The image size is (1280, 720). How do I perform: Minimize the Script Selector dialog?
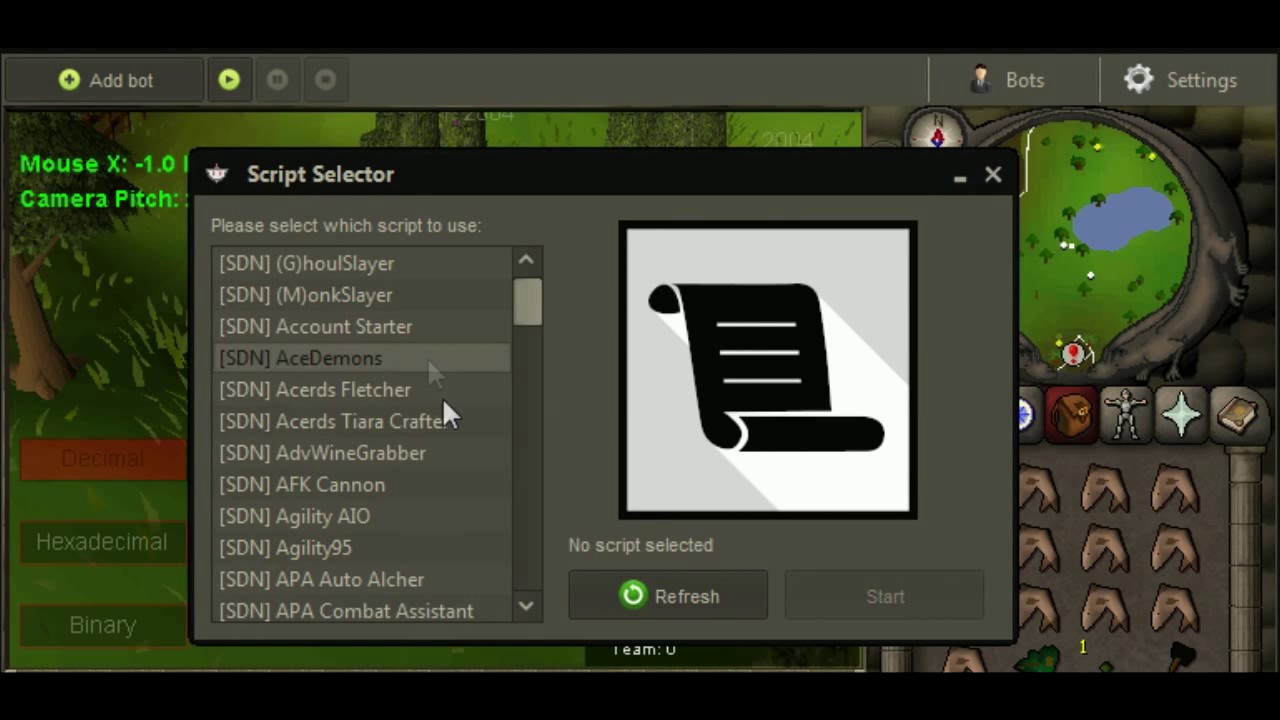tap(960, 177)
